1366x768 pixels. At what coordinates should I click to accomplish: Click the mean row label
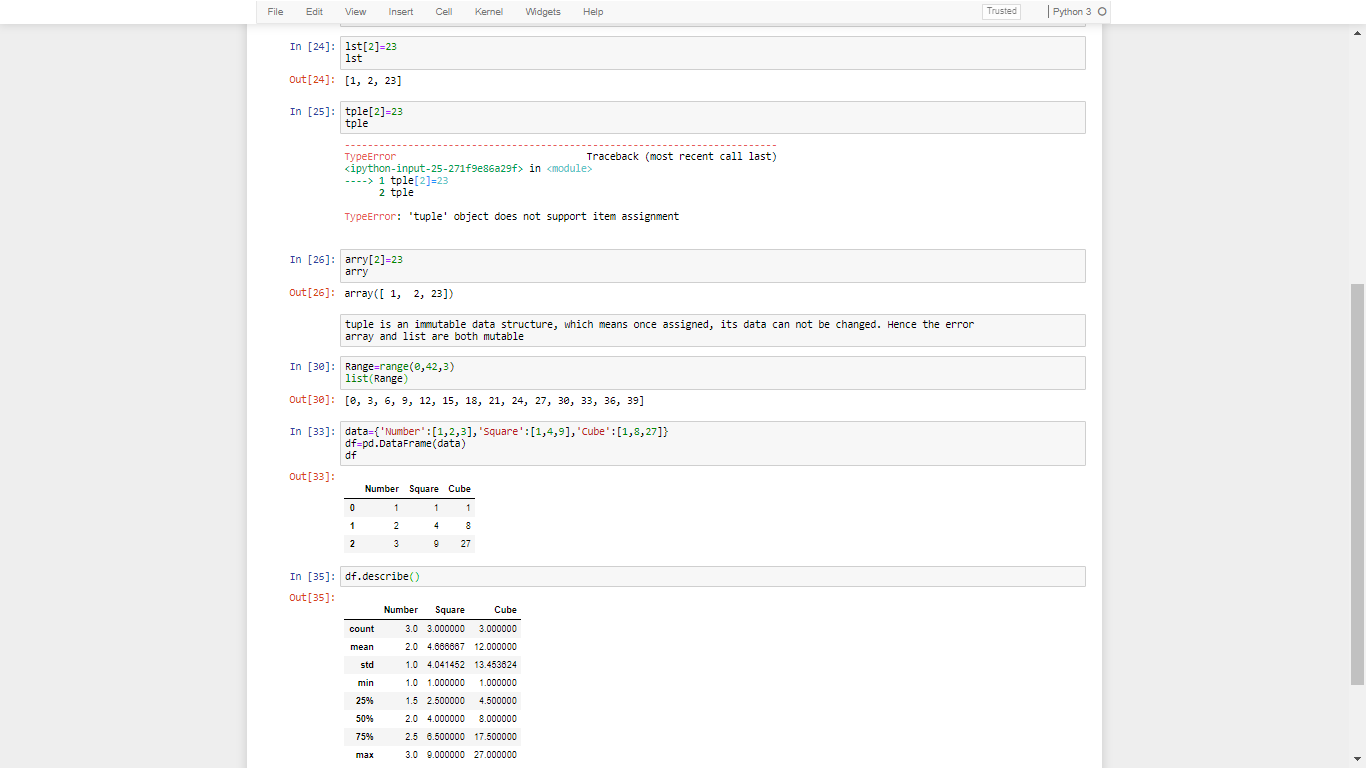pos(362,647)
